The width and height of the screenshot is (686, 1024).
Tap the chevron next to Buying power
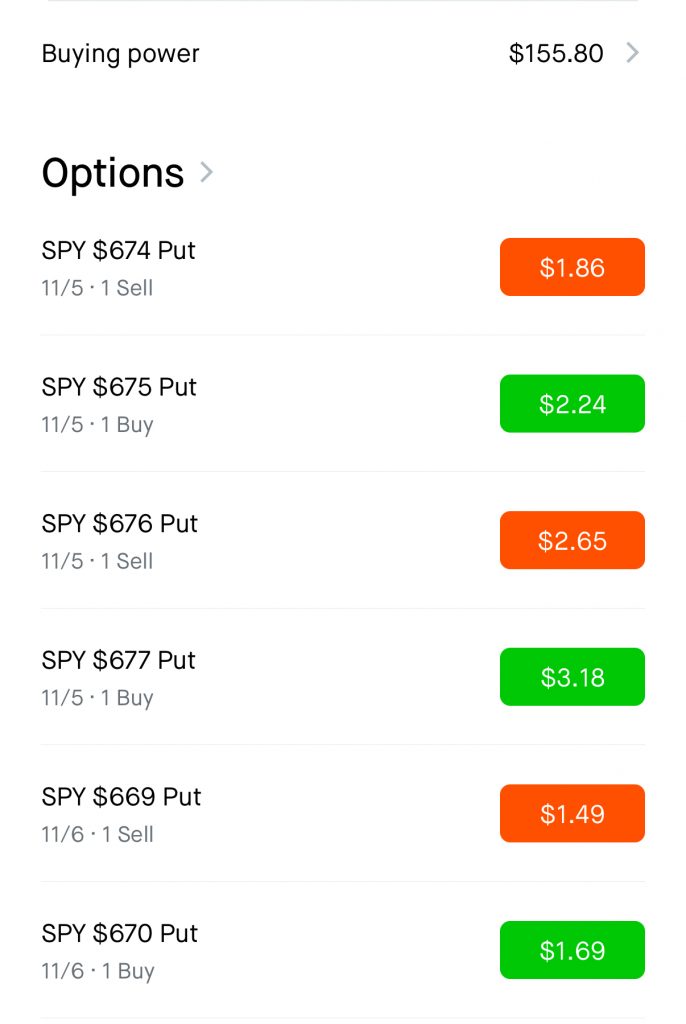[x=632, y=53]
